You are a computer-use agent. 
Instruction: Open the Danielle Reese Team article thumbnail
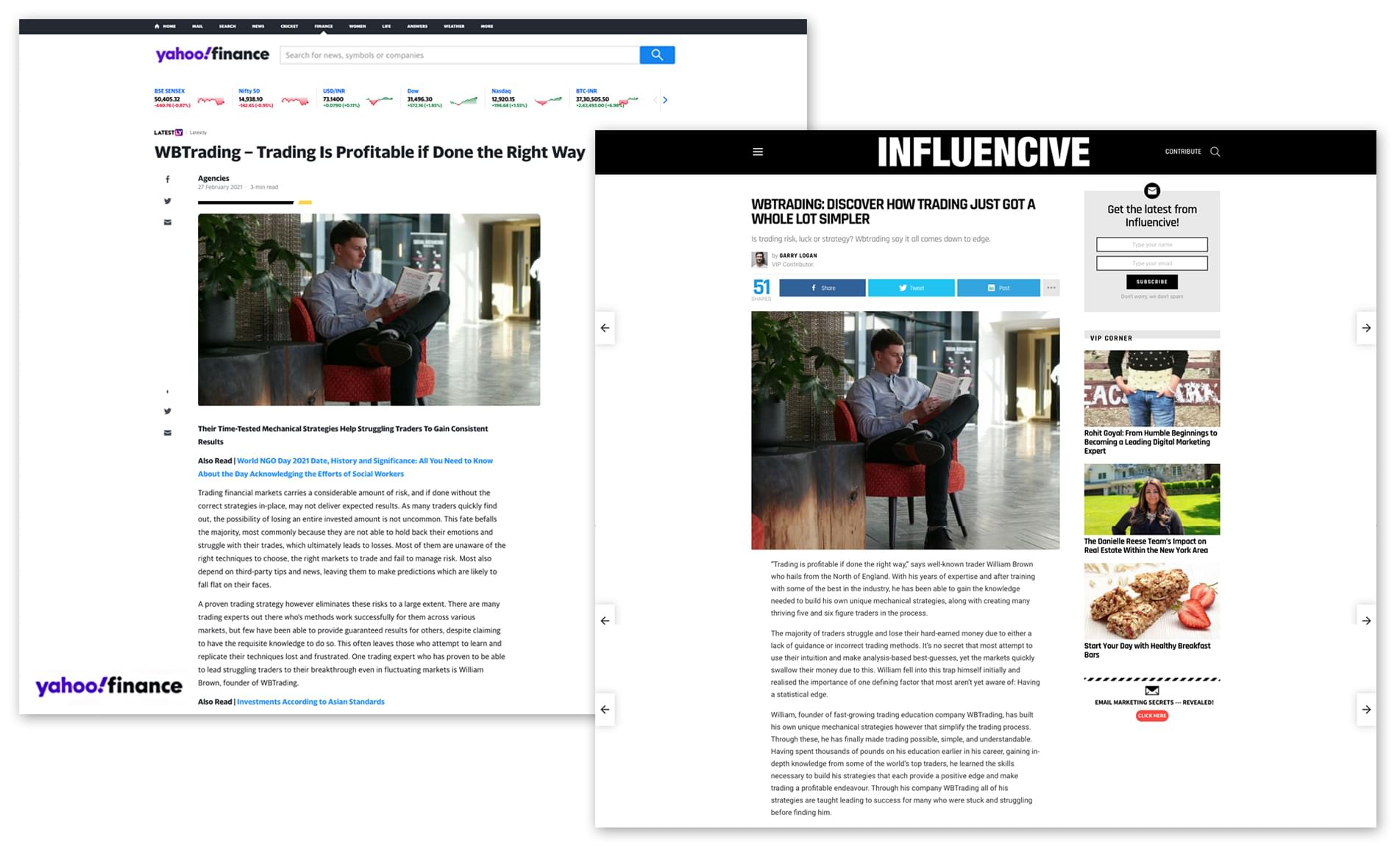tap(1152, 499)
